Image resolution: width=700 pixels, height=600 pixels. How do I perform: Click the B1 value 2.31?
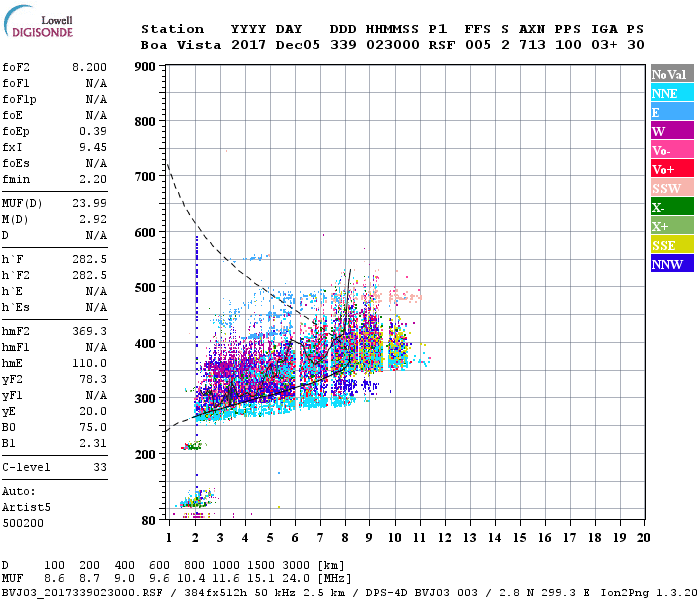pos(93,444)
